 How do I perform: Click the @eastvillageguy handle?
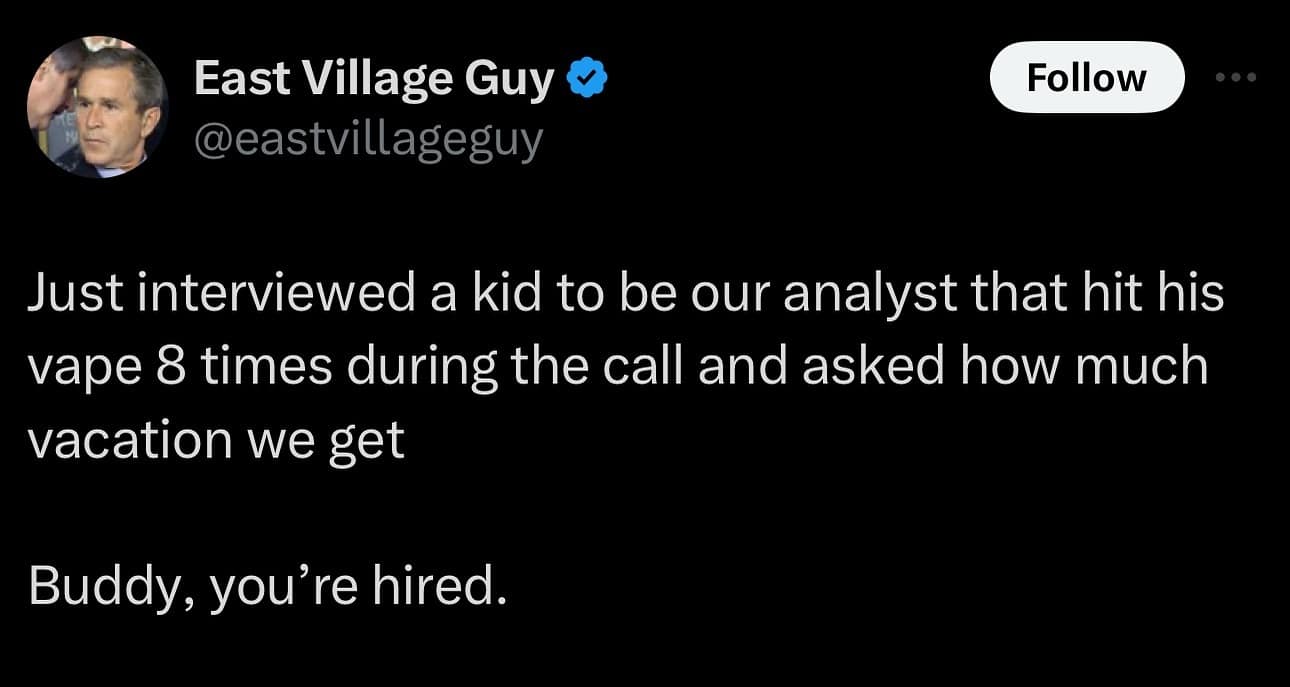[x=367, y=139]
